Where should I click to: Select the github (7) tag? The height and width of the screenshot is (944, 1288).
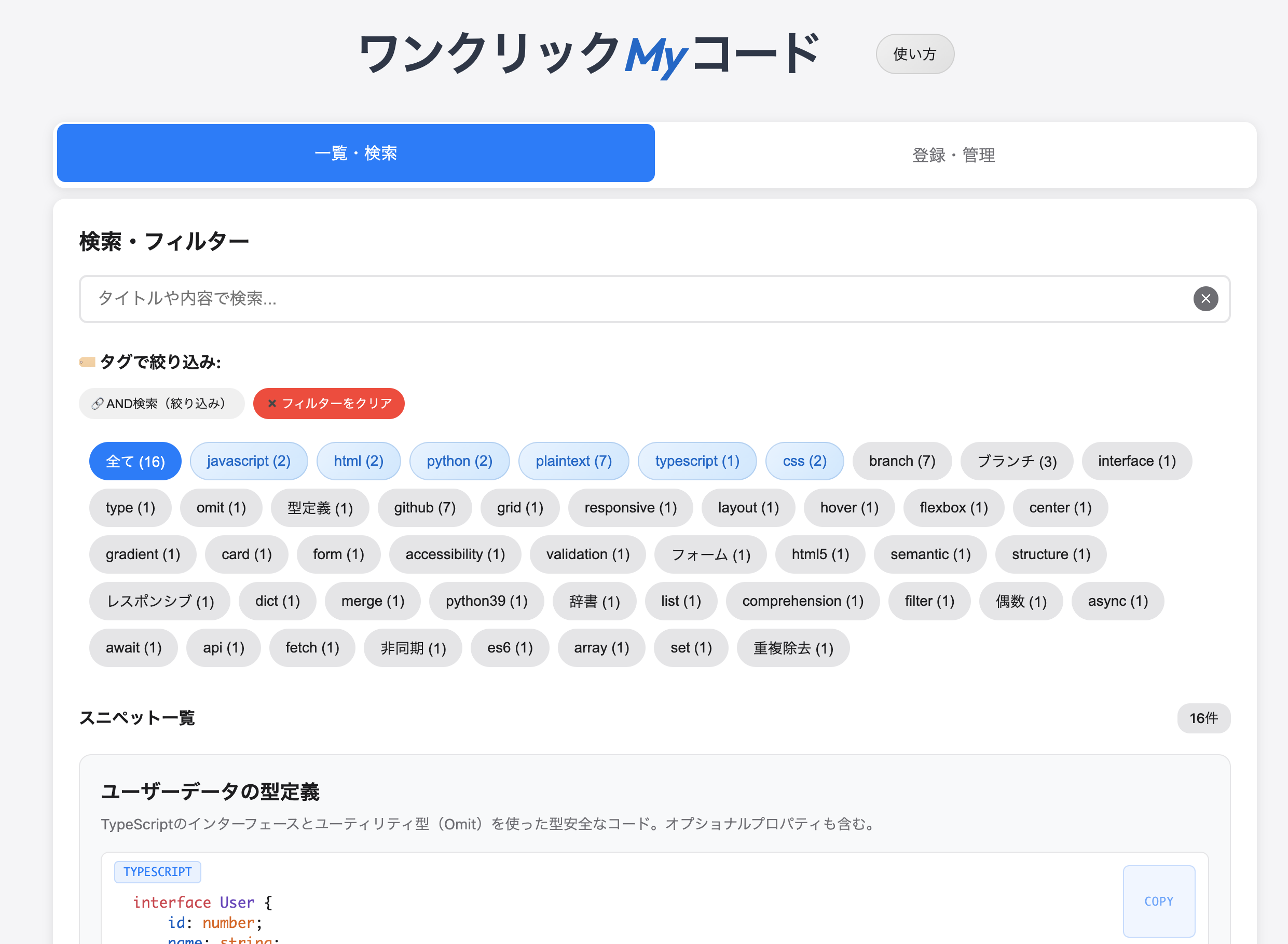425,508
